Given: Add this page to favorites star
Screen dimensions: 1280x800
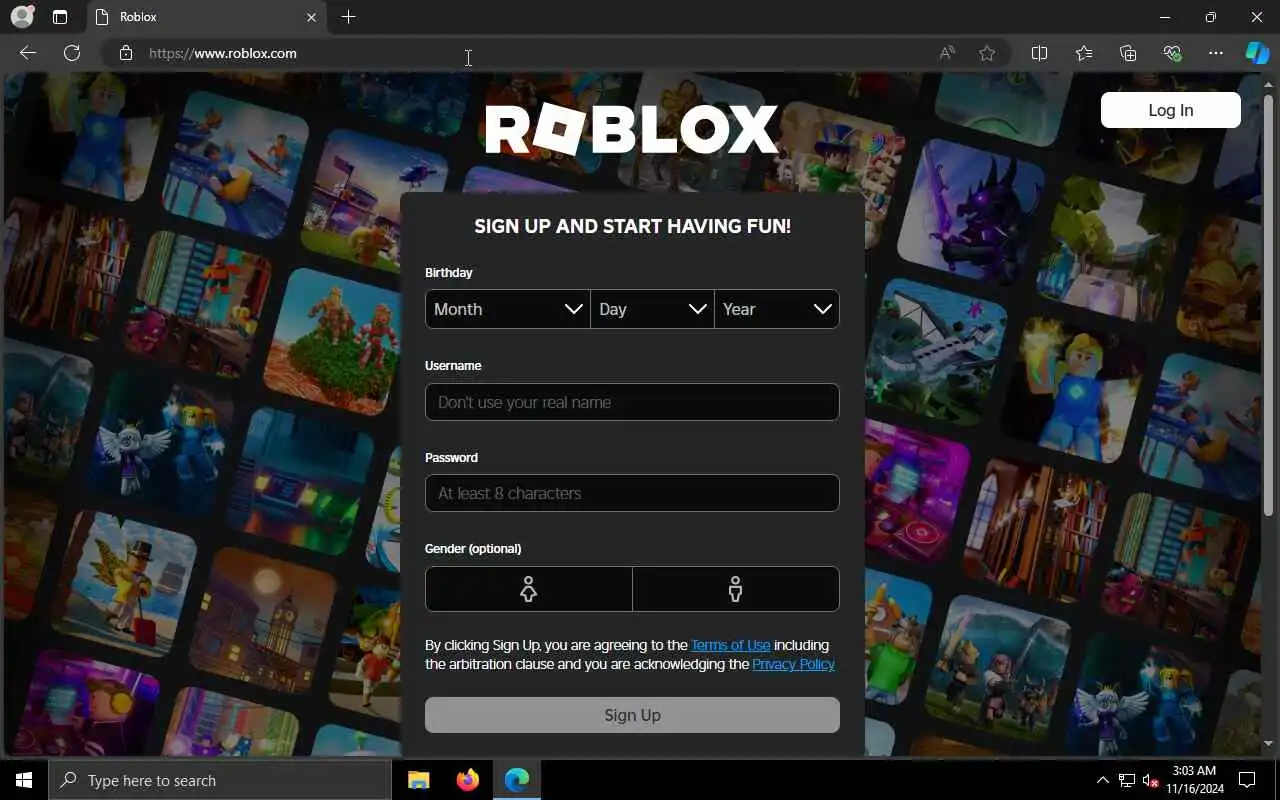Looking at the screenshot, I should pos(987,53).
